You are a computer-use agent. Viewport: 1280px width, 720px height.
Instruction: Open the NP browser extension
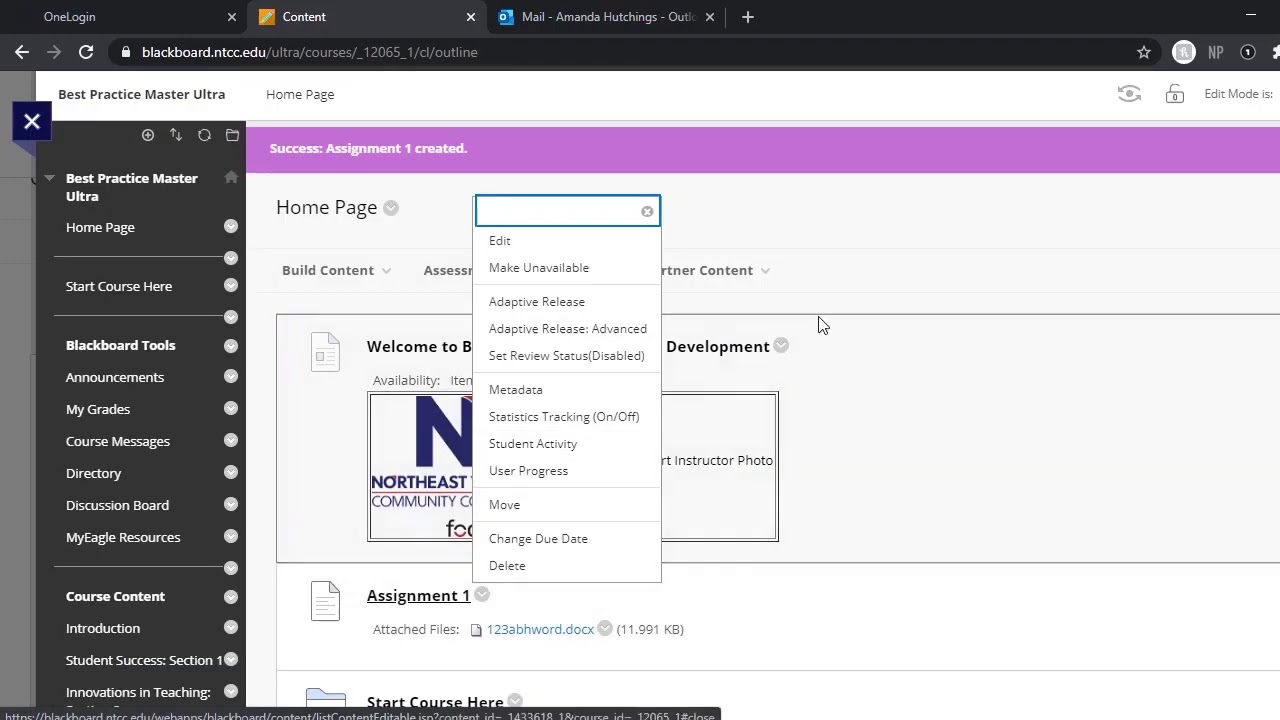pyautogui.click(x=1216, y=52)
